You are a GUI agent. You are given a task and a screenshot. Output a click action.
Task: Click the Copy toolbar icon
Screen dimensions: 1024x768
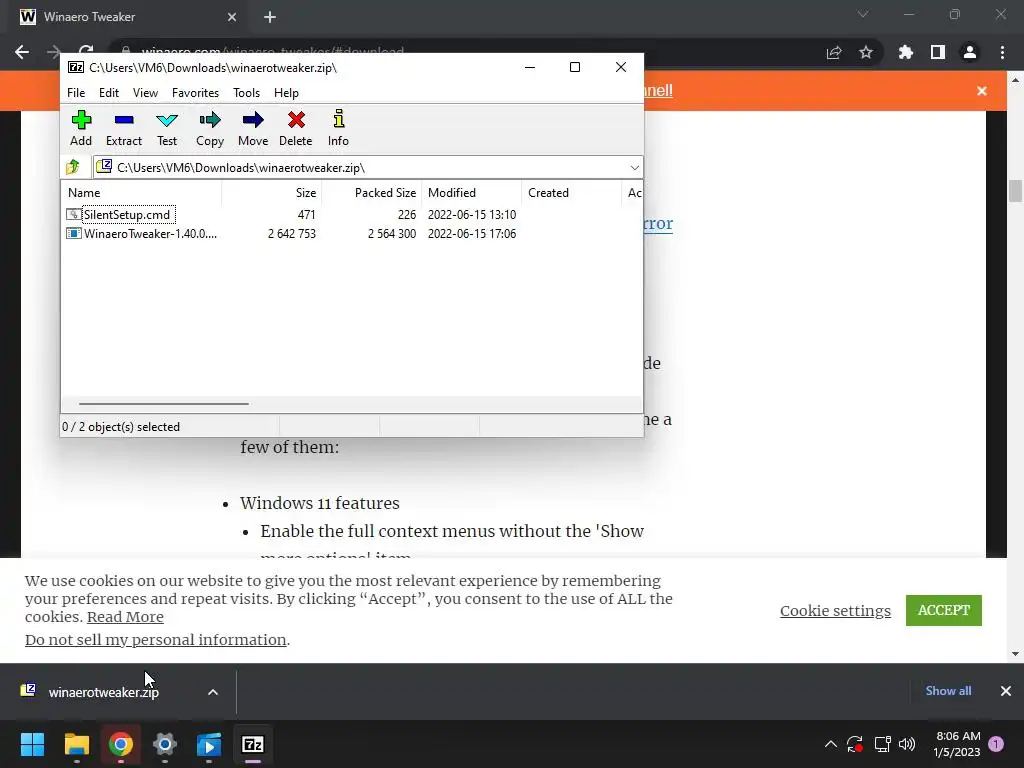(210, 129)
